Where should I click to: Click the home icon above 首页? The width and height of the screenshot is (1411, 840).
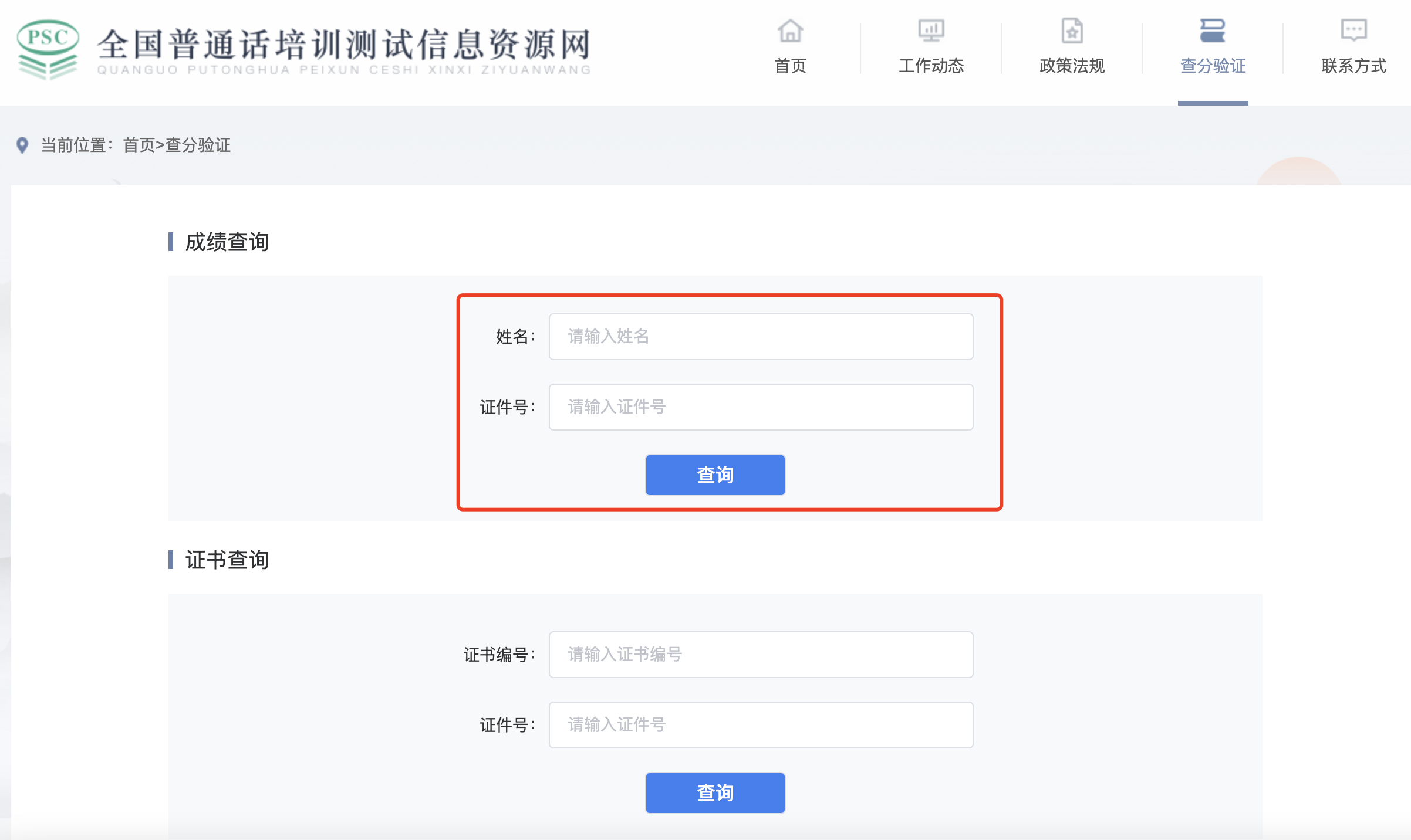pos(790,31)
